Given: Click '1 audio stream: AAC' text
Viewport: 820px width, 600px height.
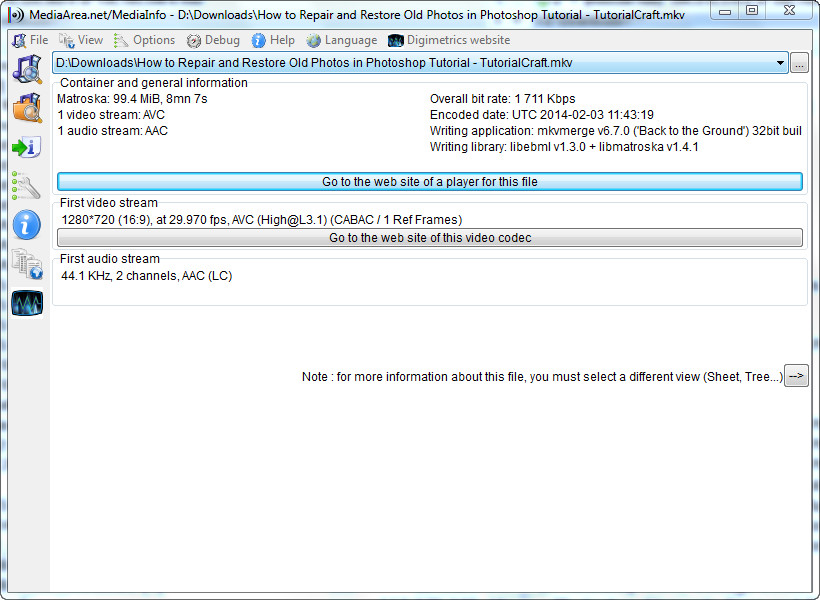Looking at the screenshot, I should click(112, 131).
